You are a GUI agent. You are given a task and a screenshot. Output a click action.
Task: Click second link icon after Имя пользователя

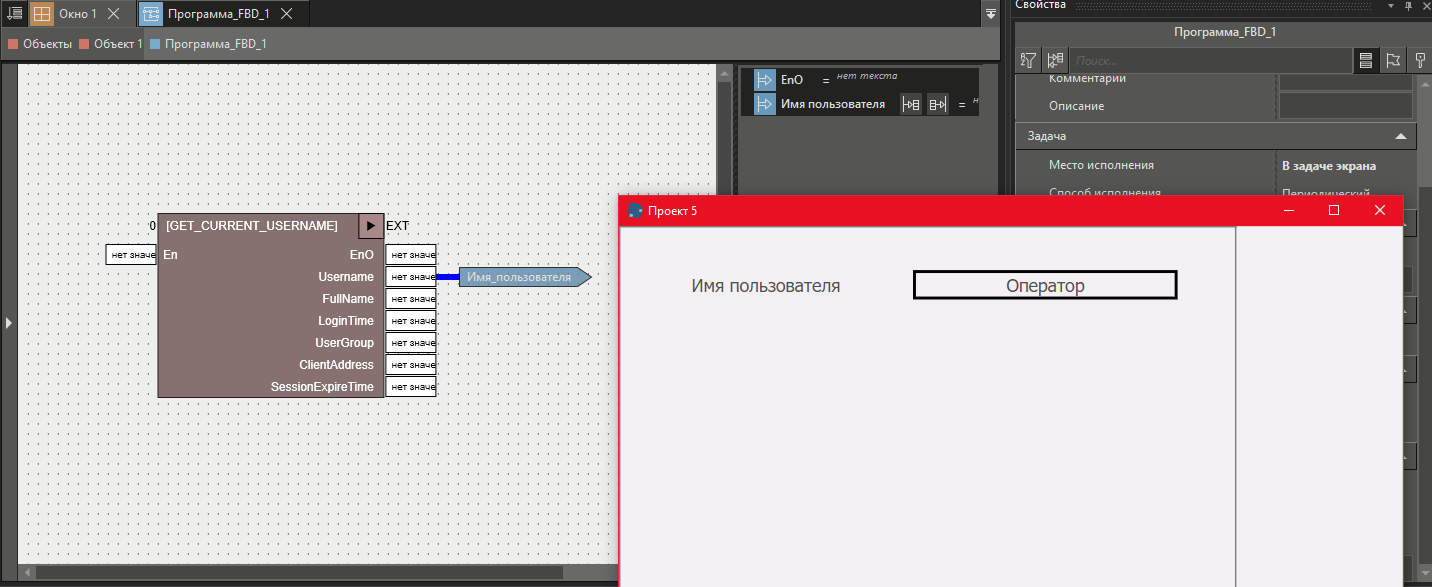click(937, 104)
